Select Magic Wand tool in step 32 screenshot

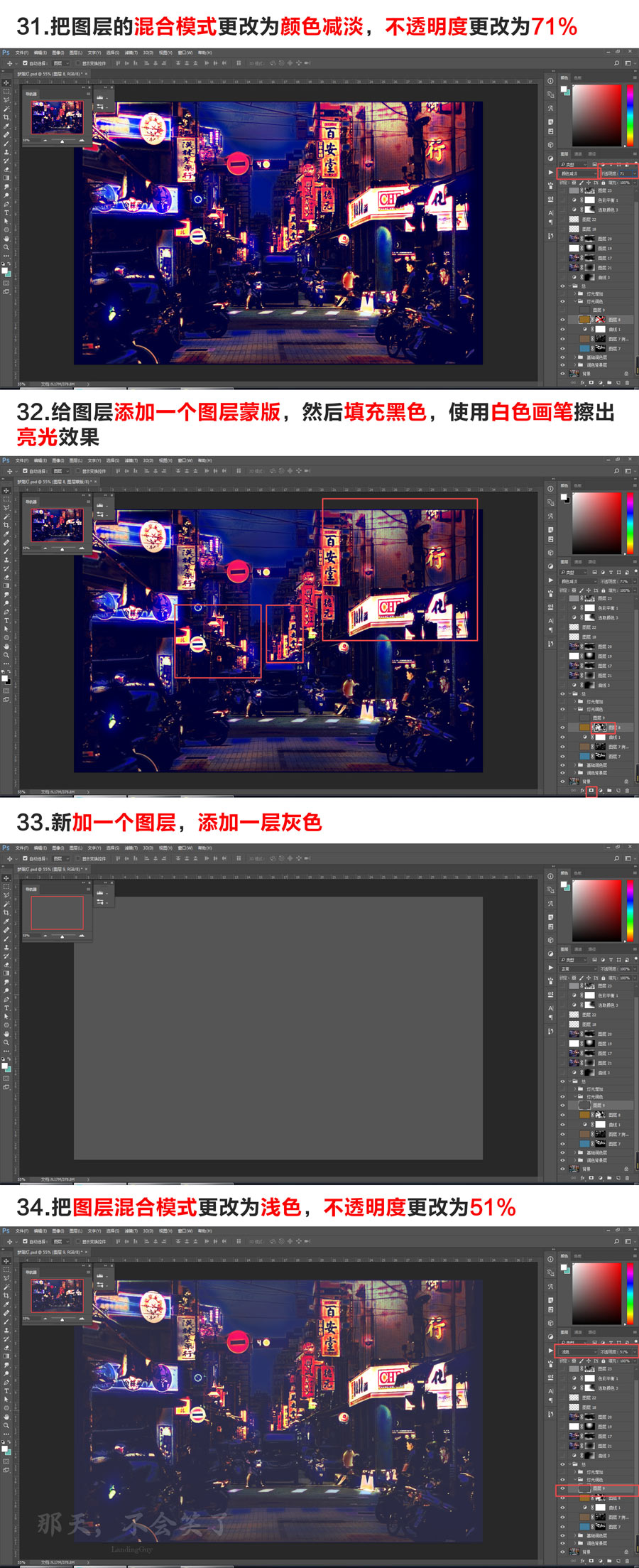tap(6, 517)
